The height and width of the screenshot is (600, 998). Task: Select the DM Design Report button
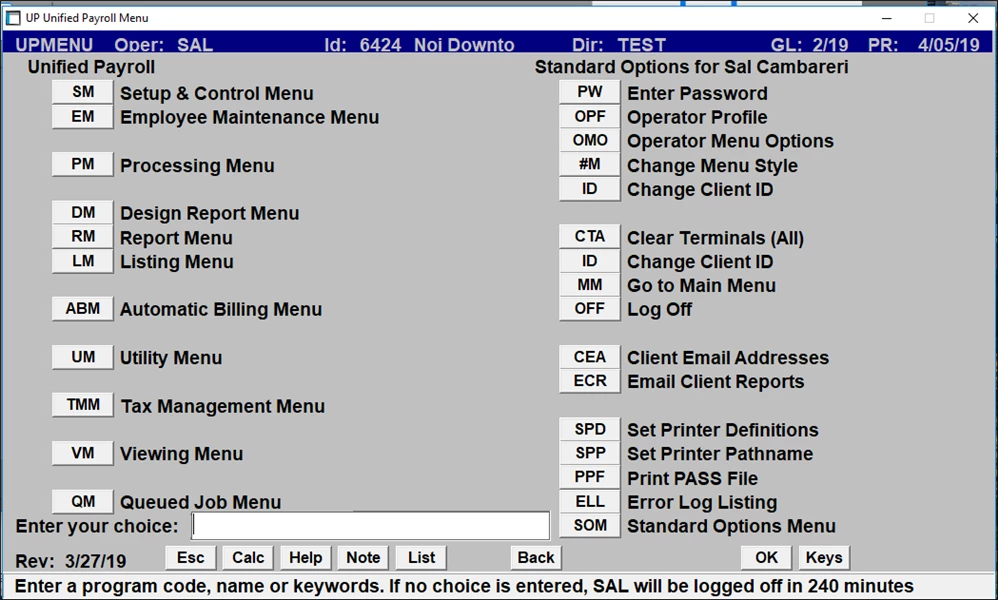click(83, 213)
